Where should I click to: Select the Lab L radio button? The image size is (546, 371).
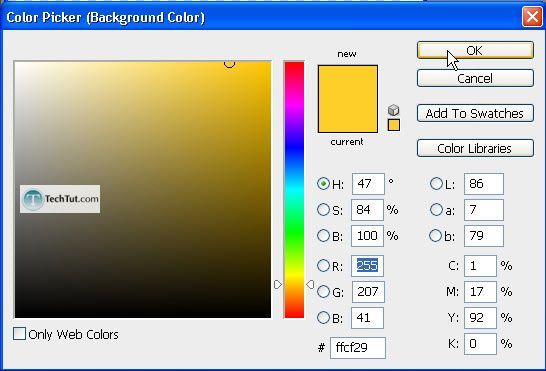(436, 183)
